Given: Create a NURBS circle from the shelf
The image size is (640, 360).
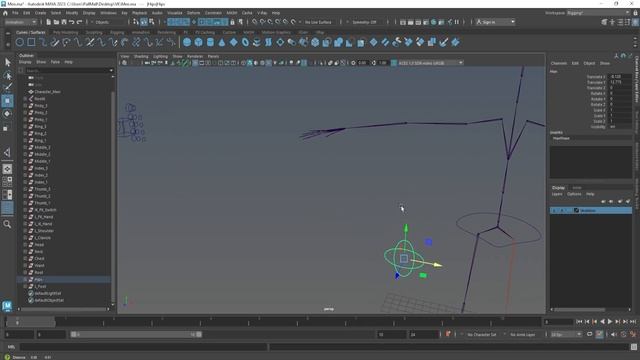Looking at the screenshot, I should coord(20,42).
